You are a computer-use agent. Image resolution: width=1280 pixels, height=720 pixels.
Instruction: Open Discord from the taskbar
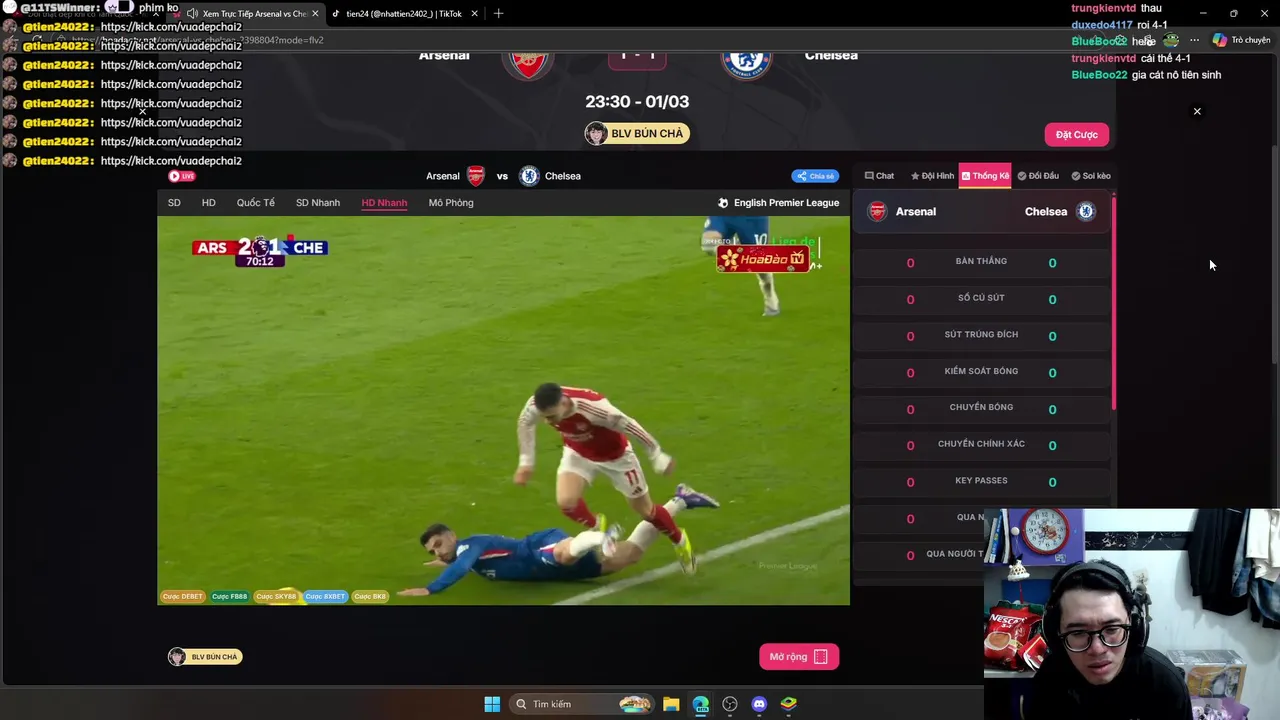click(759, 704)
